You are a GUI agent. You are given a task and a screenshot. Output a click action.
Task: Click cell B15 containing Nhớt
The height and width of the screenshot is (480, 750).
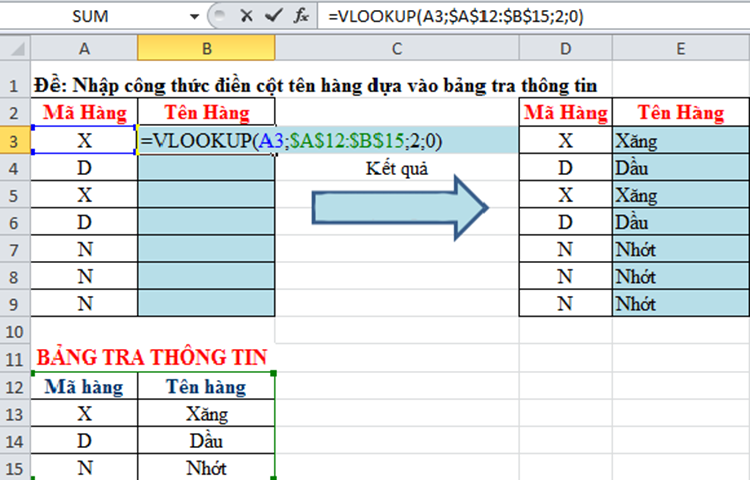pos(207,468)
